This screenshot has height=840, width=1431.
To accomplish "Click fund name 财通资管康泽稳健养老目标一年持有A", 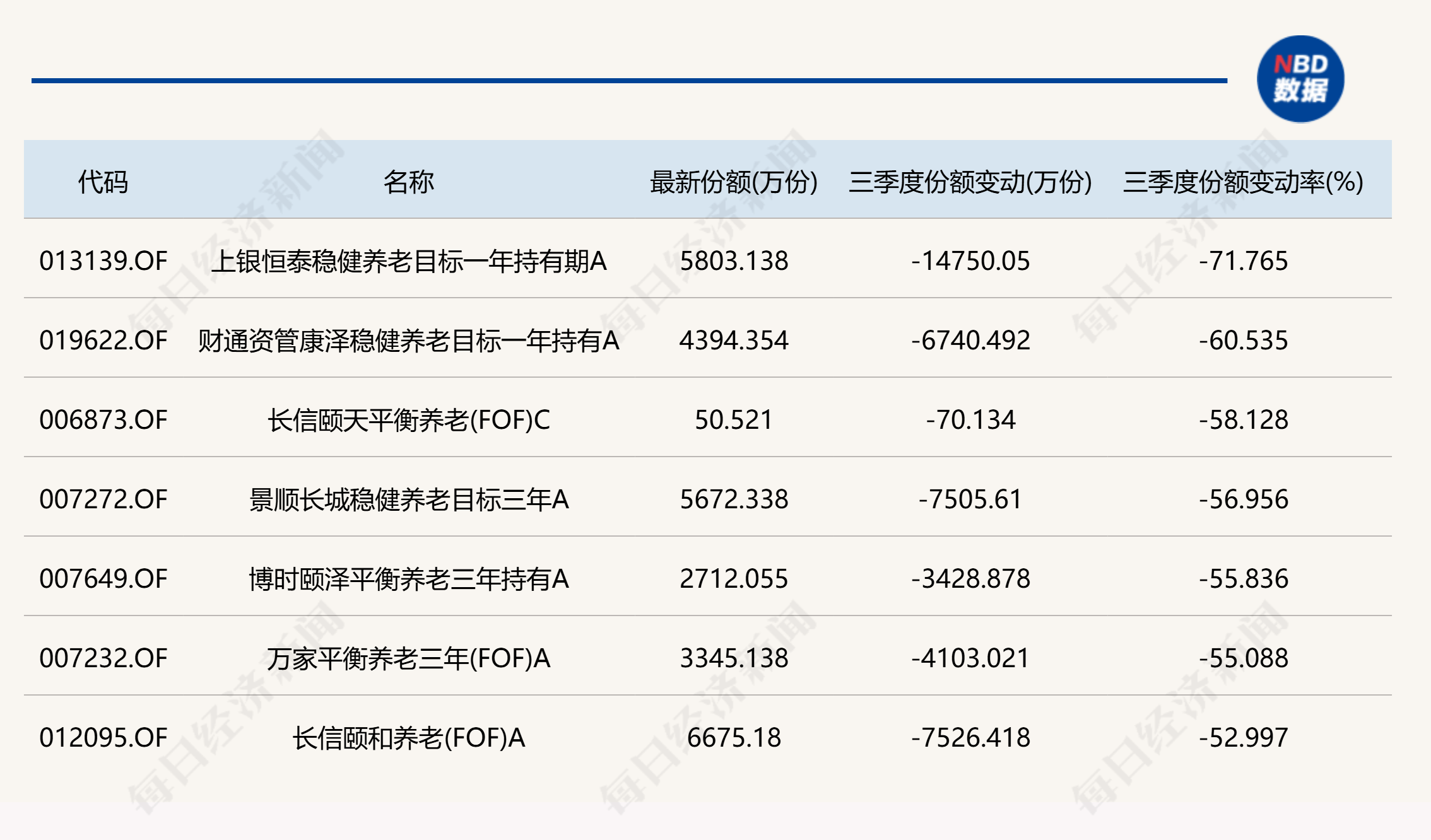I will point(408,341).
